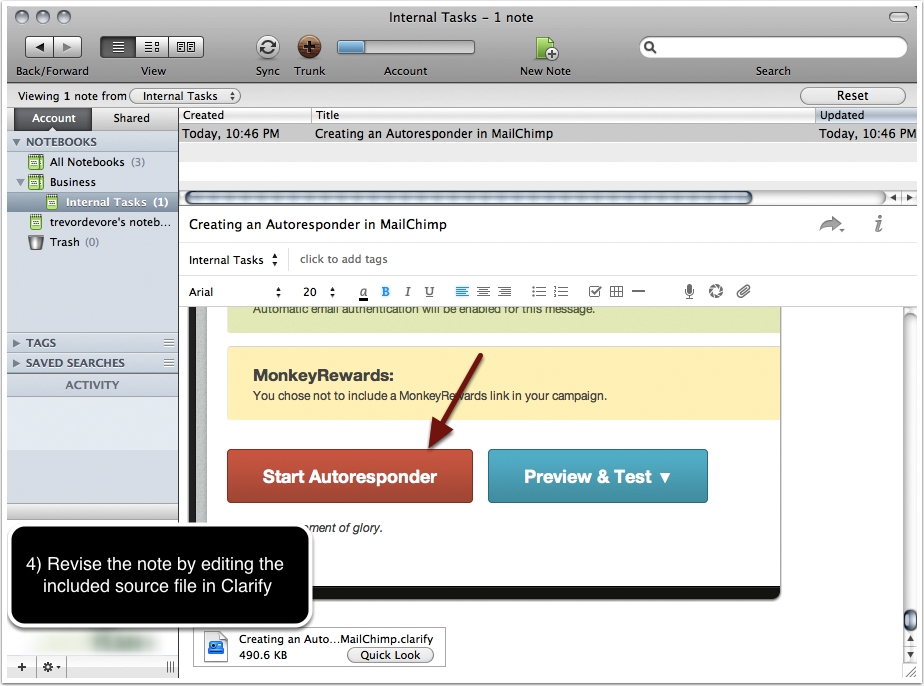Center align text
Viewport: 924px width, 686px height.
click(483, 292)
